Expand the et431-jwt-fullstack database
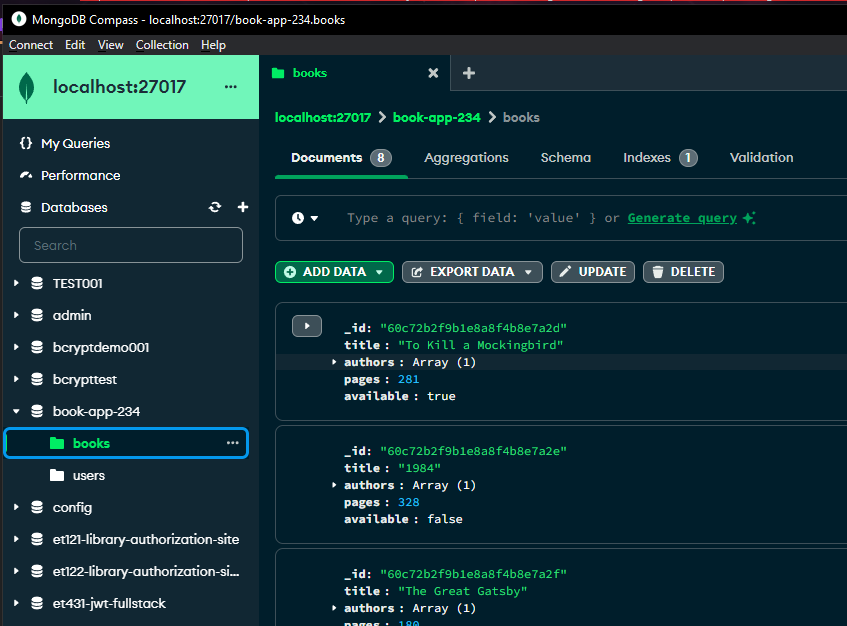This screenshot has width=847, height=626. 16,603
